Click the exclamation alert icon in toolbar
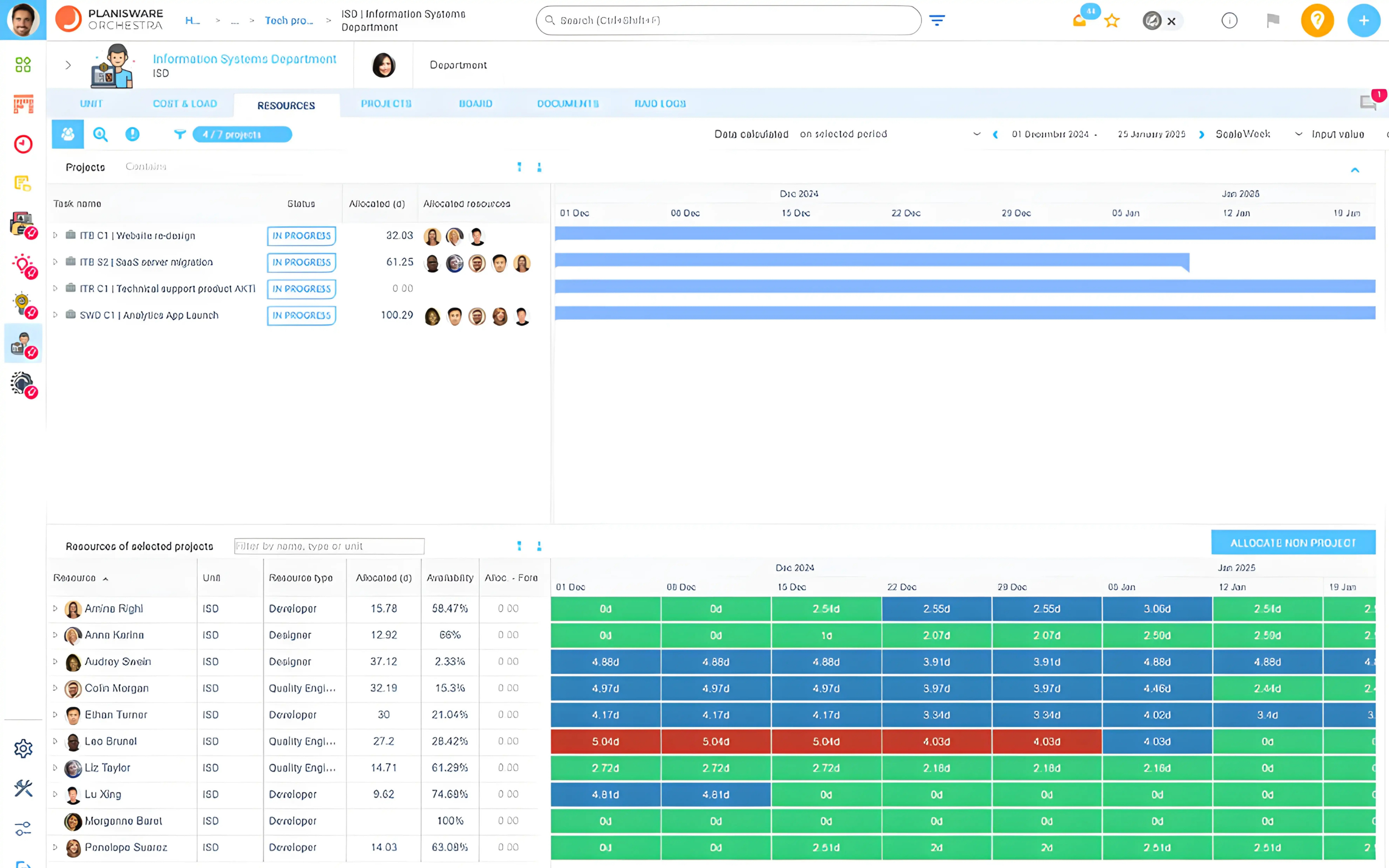 [x=132, y=134]
